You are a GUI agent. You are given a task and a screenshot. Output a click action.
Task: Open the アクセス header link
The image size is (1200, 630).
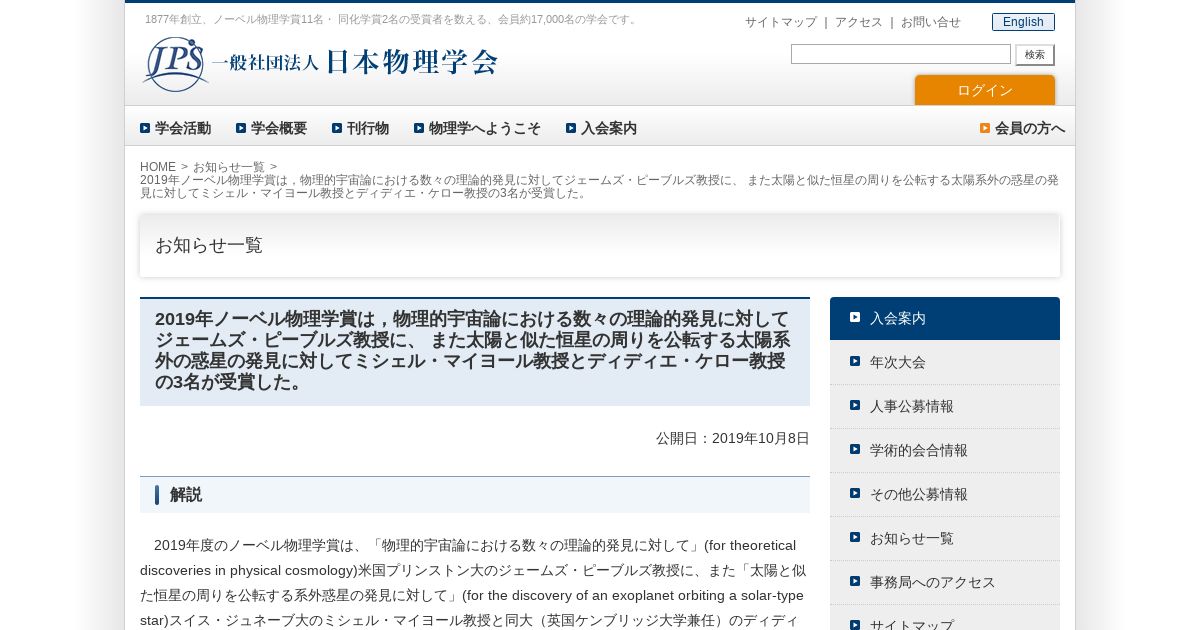tap(859, 22)
